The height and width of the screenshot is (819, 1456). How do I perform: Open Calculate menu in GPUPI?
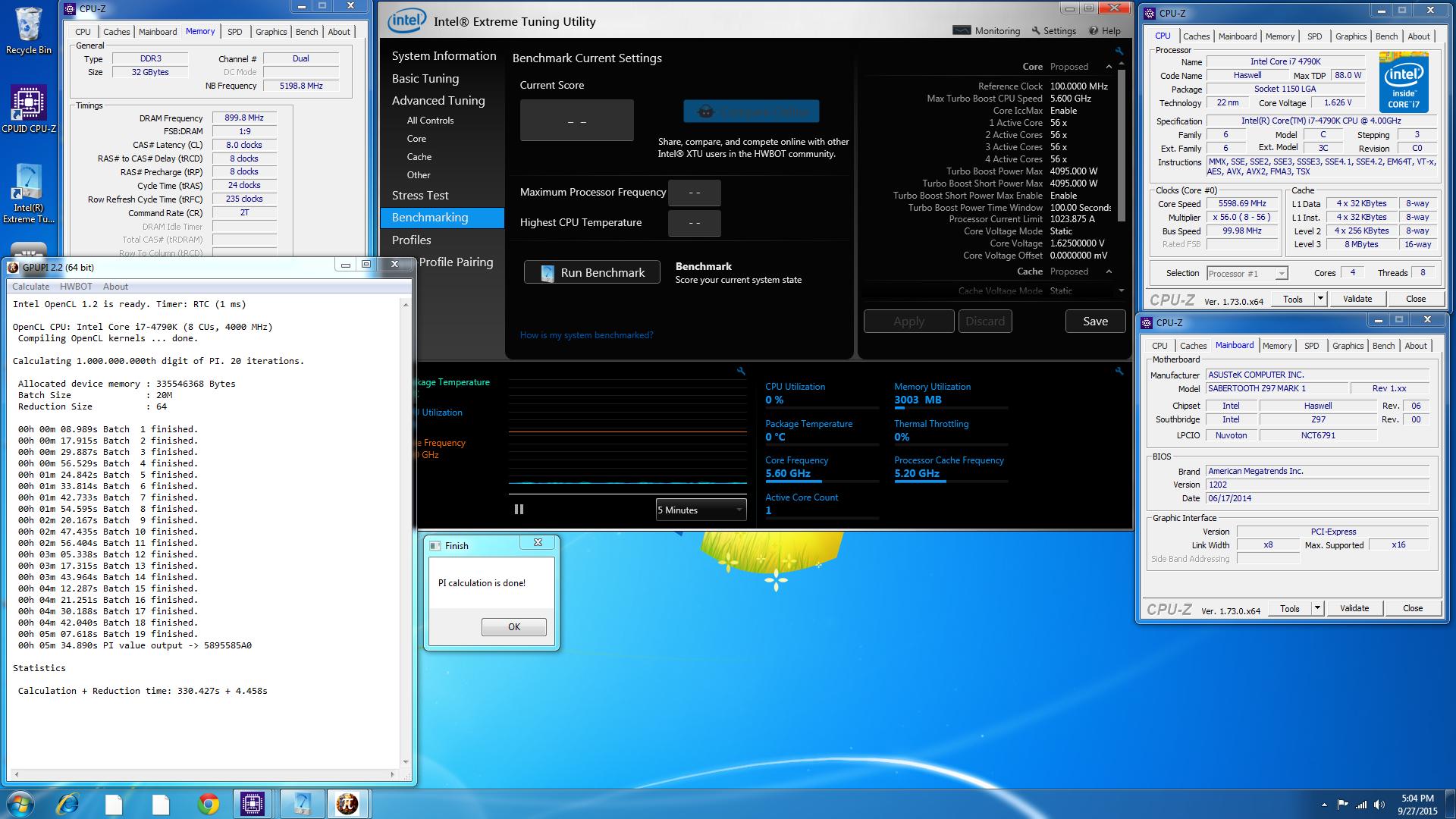[31, 287]
